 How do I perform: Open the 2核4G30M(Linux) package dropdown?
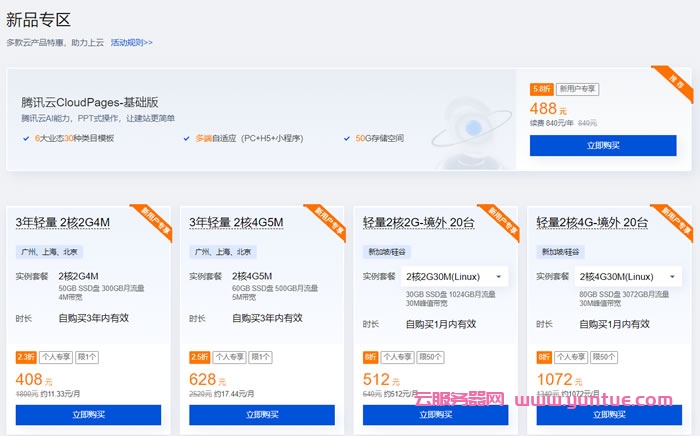pyautogui.click(x=629, y=276)
